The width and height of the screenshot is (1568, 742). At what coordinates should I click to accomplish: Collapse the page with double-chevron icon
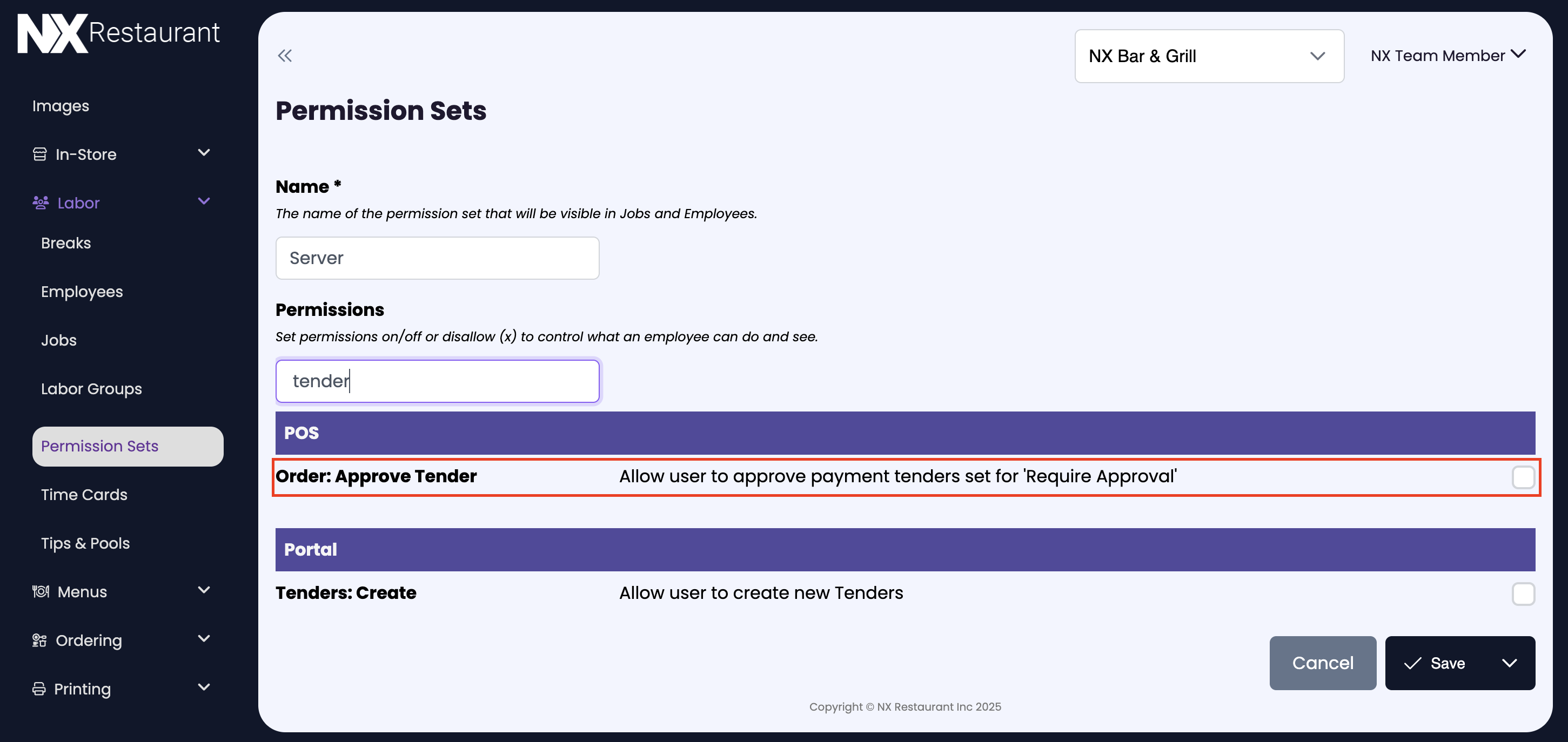(285, 55)
